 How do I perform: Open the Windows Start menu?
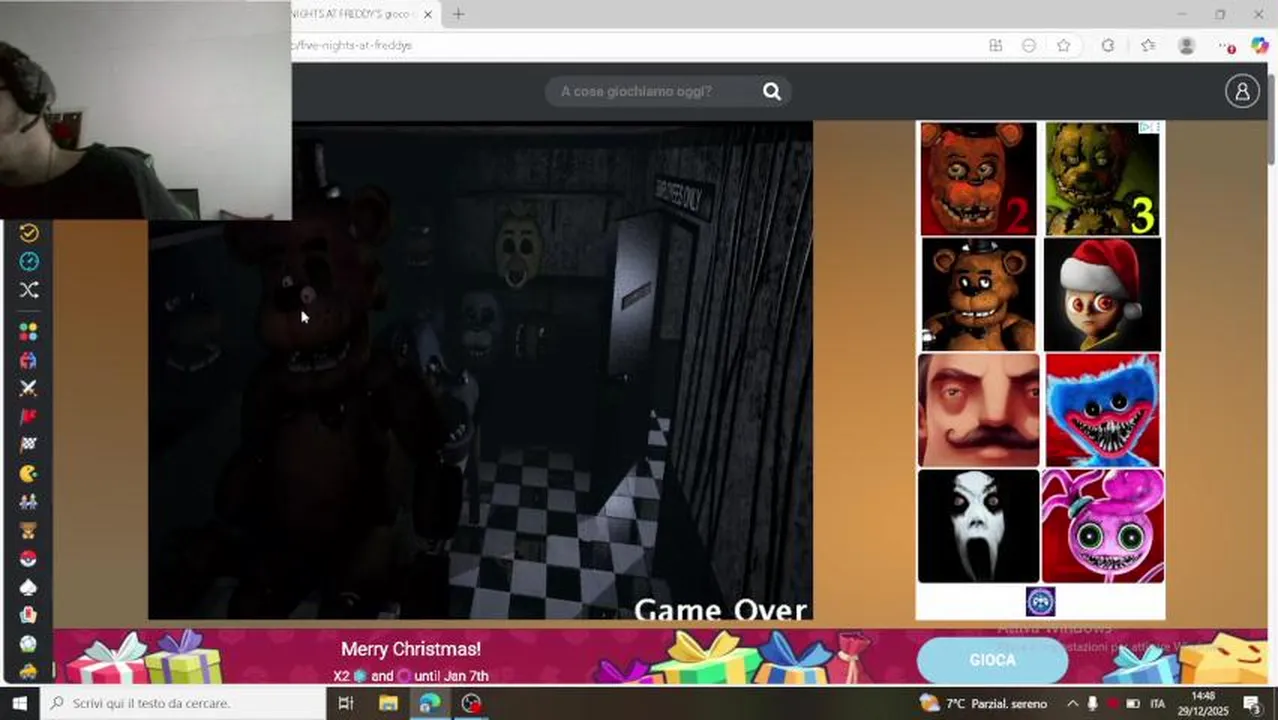(x=19, y=703)
